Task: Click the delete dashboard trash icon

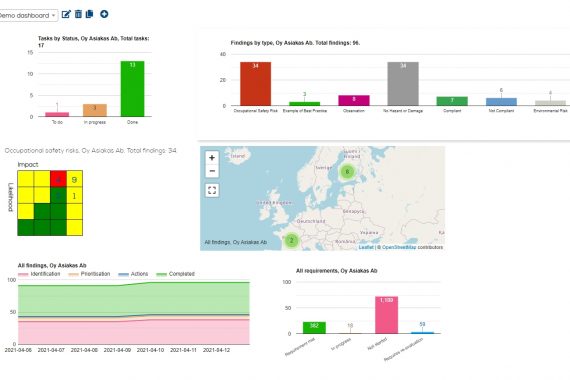Action: coord(78,14)
